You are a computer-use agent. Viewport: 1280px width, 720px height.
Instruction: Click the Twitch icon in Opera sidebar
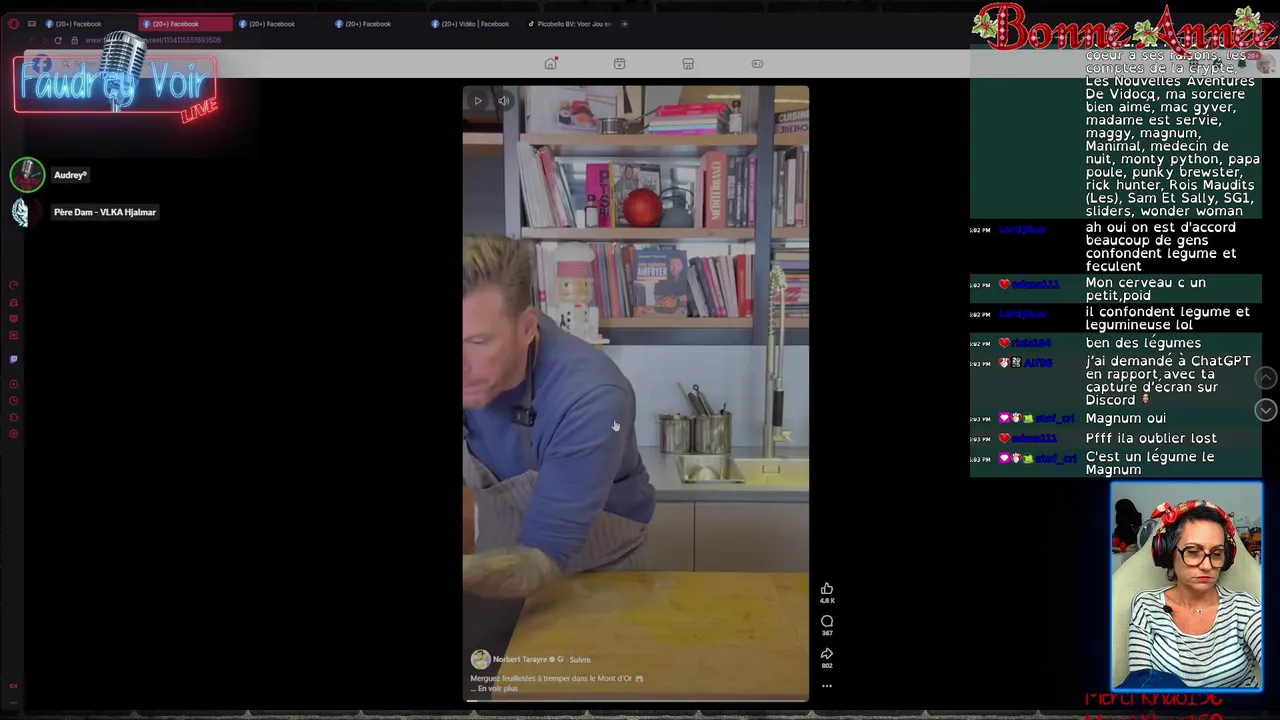tap(13, 359)
